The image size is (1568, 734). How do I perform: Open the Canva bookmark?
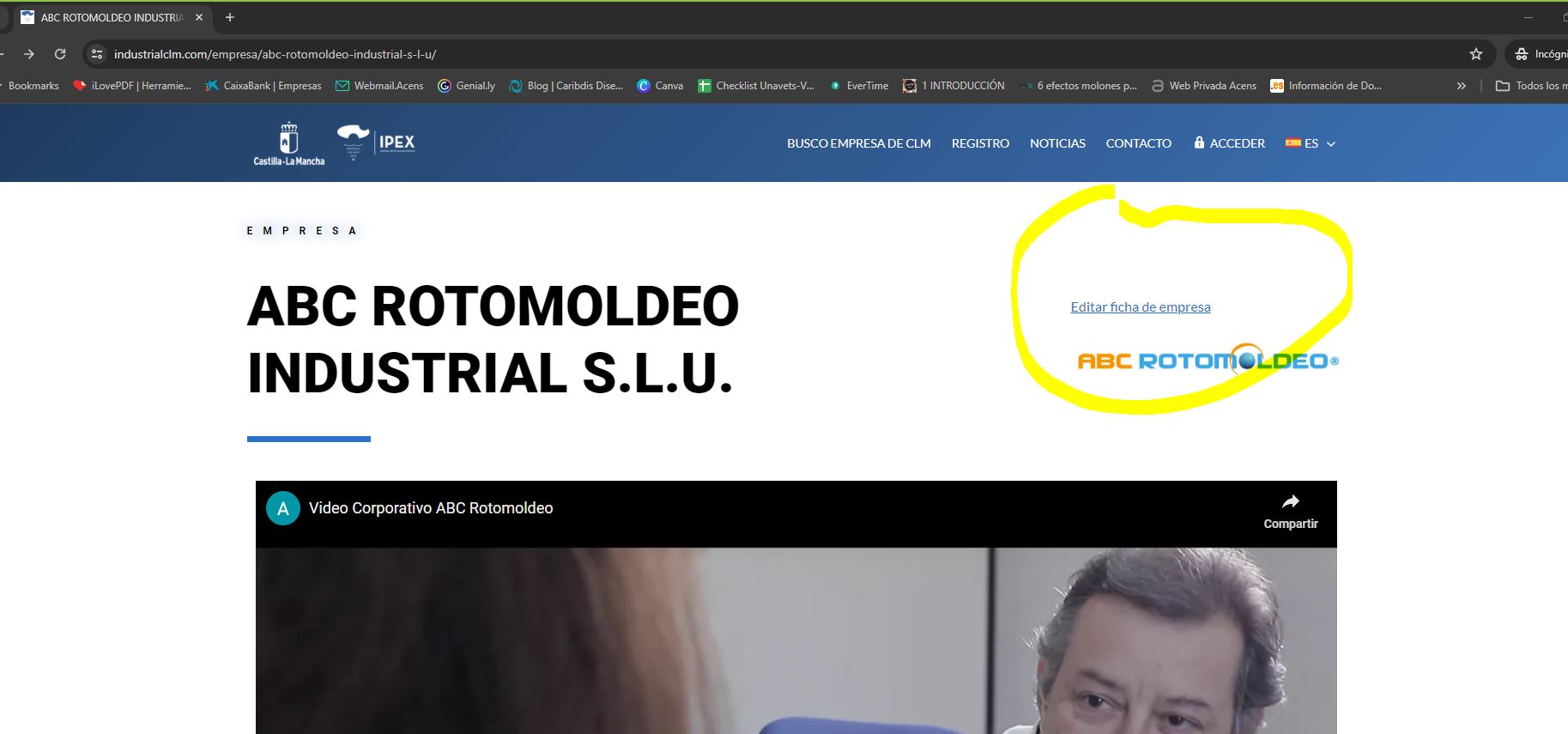coord(660,86)
